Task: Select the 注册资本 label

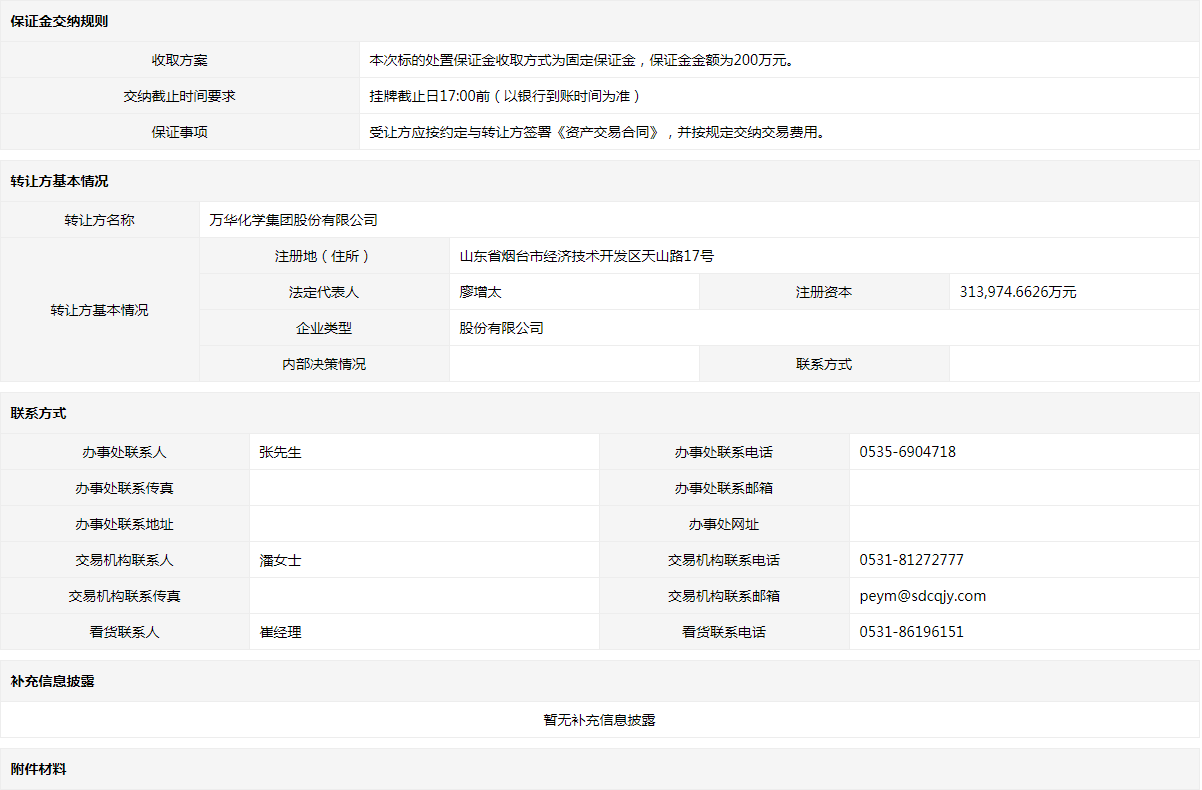Action: (x=824, y=292)
